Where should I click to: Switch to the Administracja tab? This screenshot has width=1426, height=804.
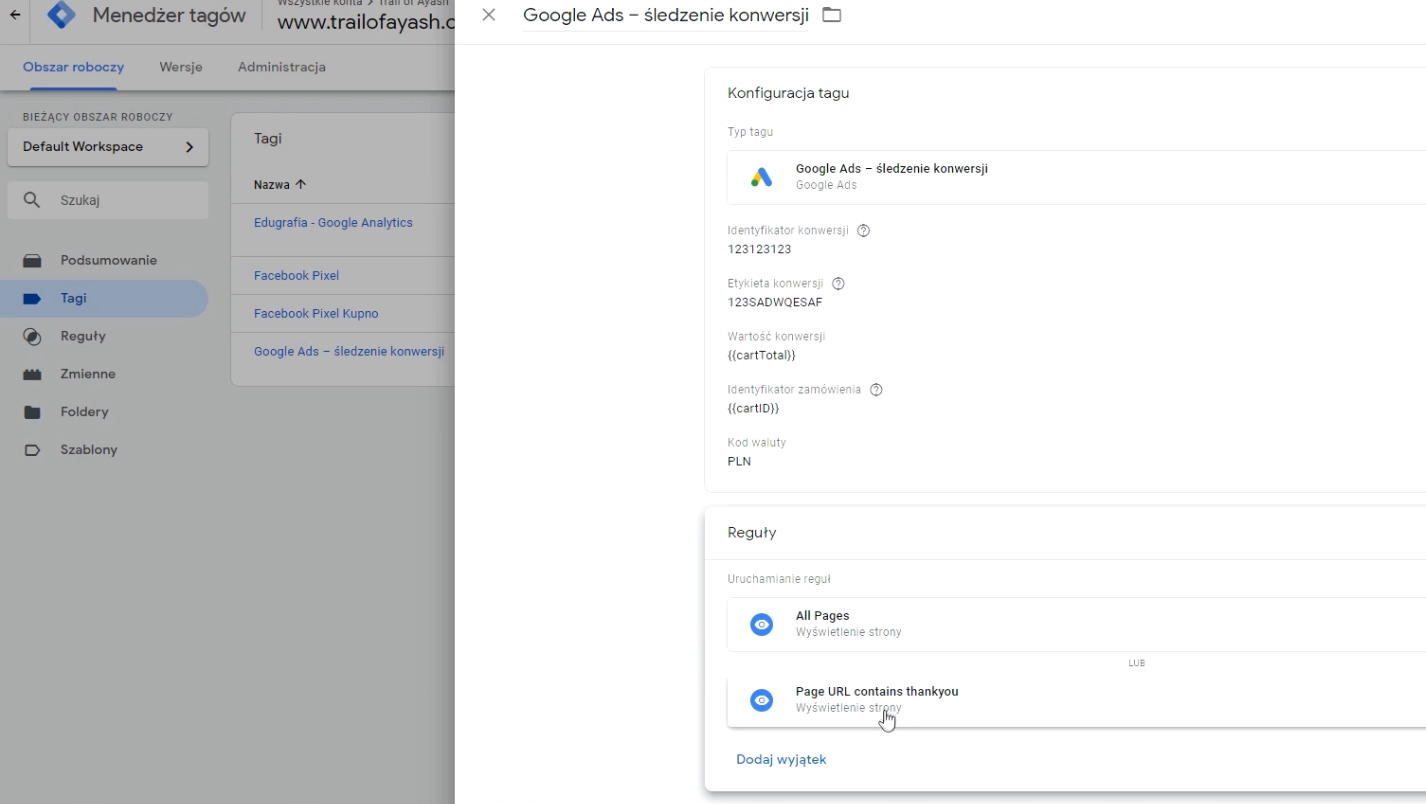click(x=281, y=67)
